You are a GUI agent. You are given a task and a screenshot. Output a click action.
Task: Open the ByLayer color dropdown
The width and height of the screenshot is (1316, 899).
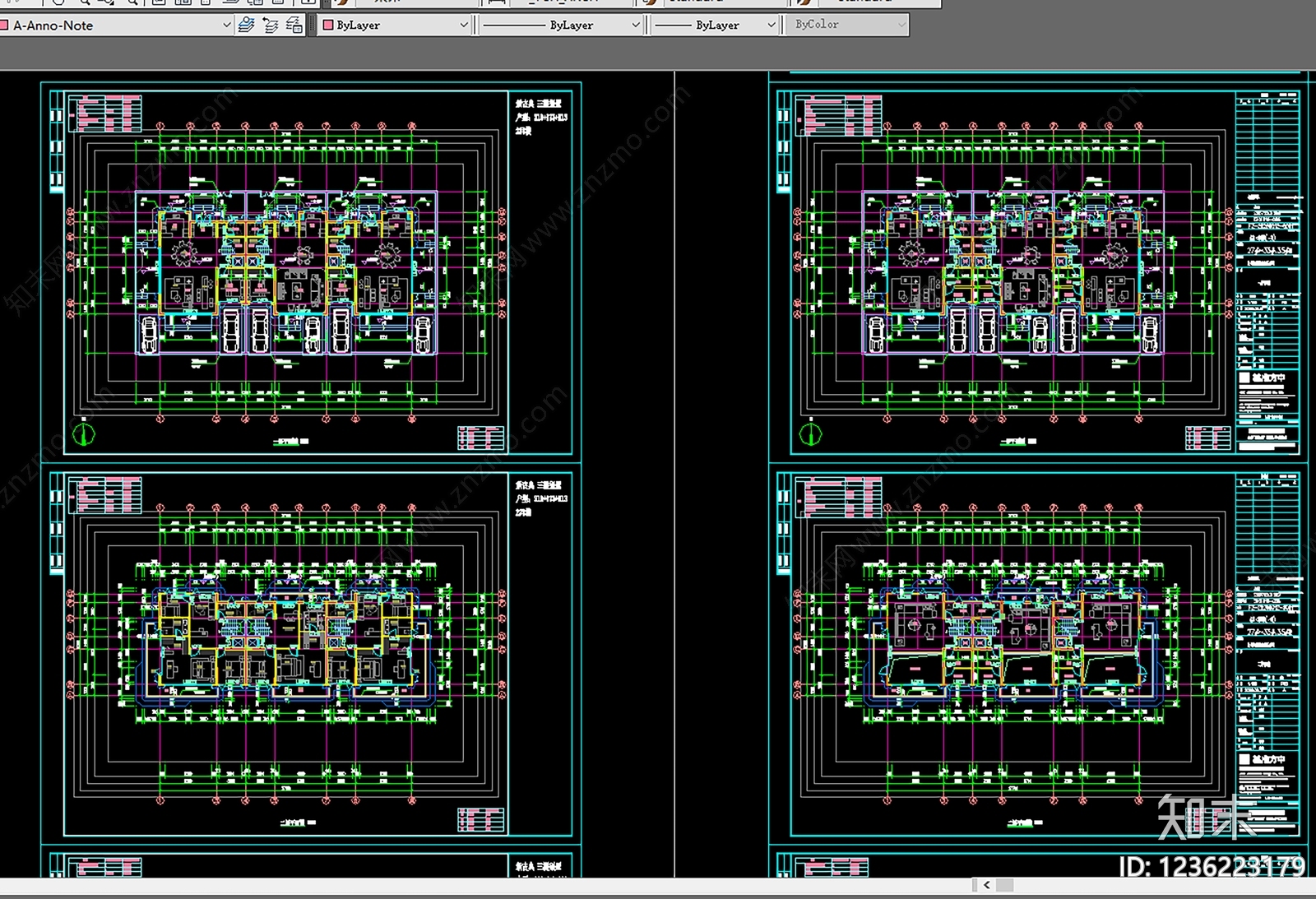pyautogui.click(x=395, y=25)
